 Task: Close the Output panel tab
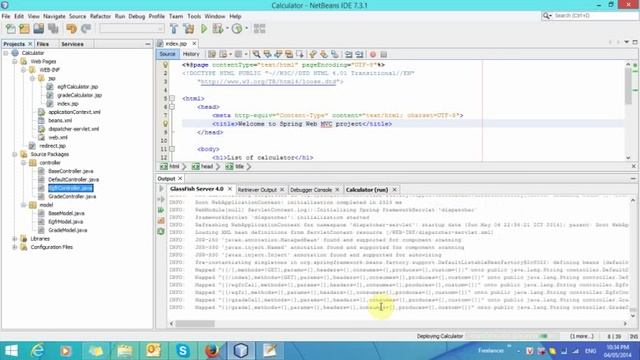[x=180, y=178]
